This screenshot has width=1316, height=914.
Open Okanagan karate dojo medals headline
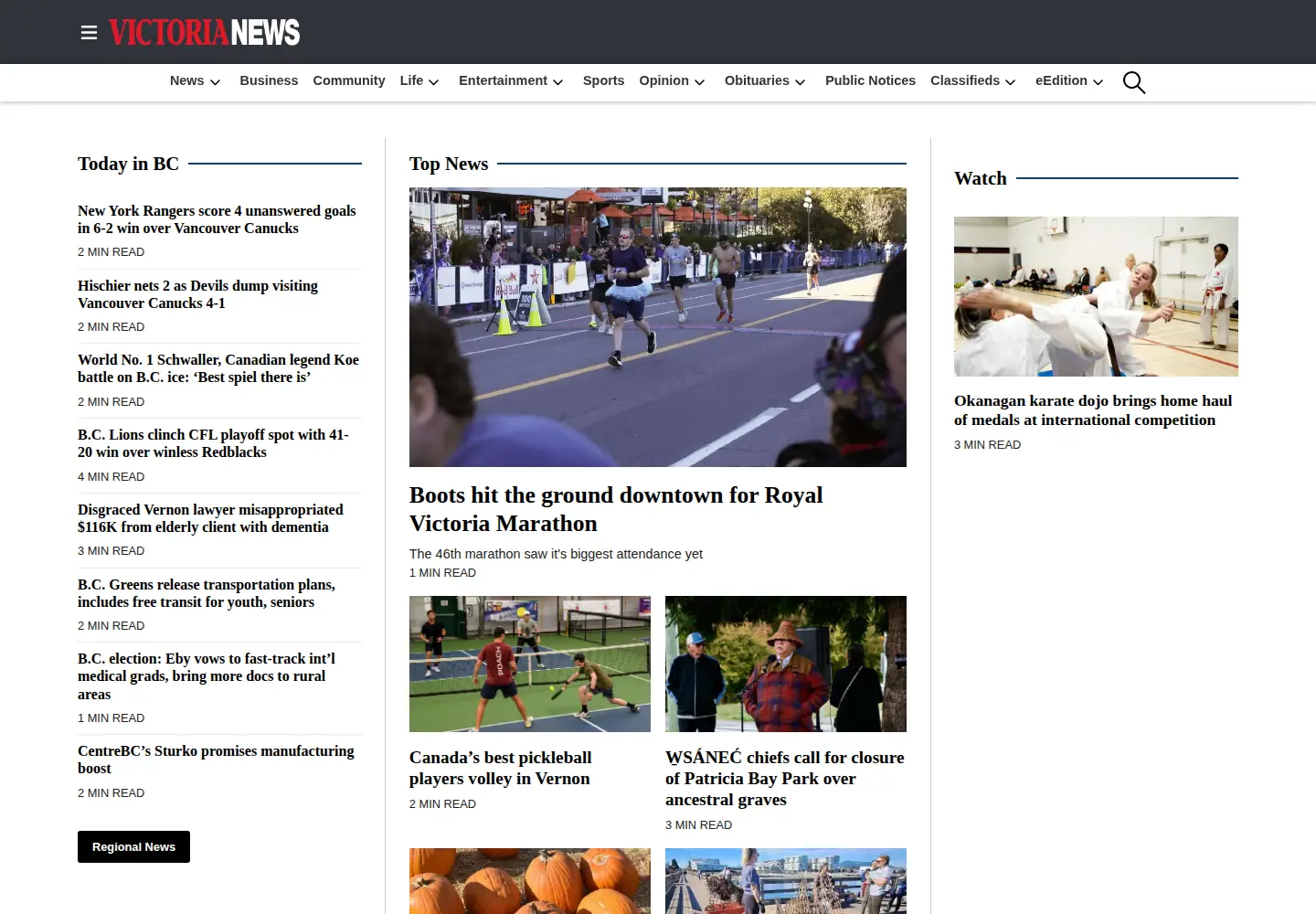[x=1093, y=410]
